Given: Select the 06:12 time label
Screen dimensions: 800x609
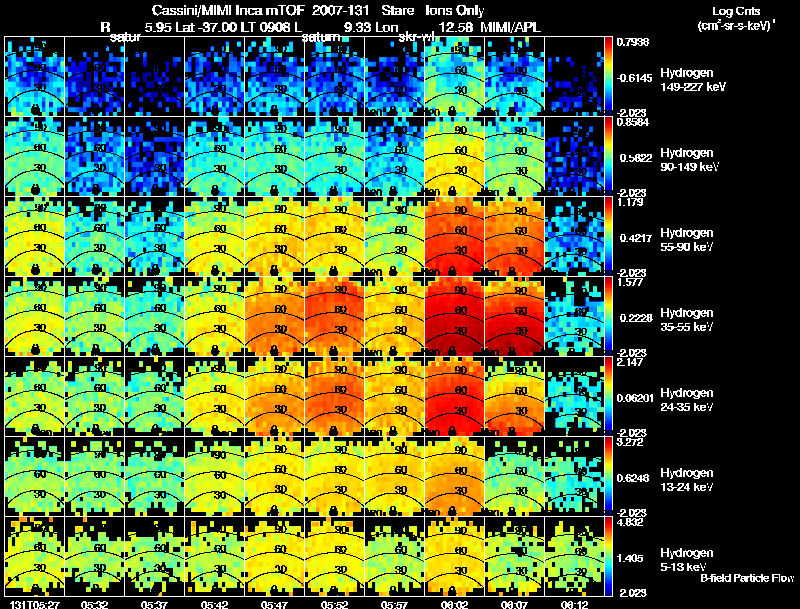Looking at the screenshot, I should pos(574,604).
